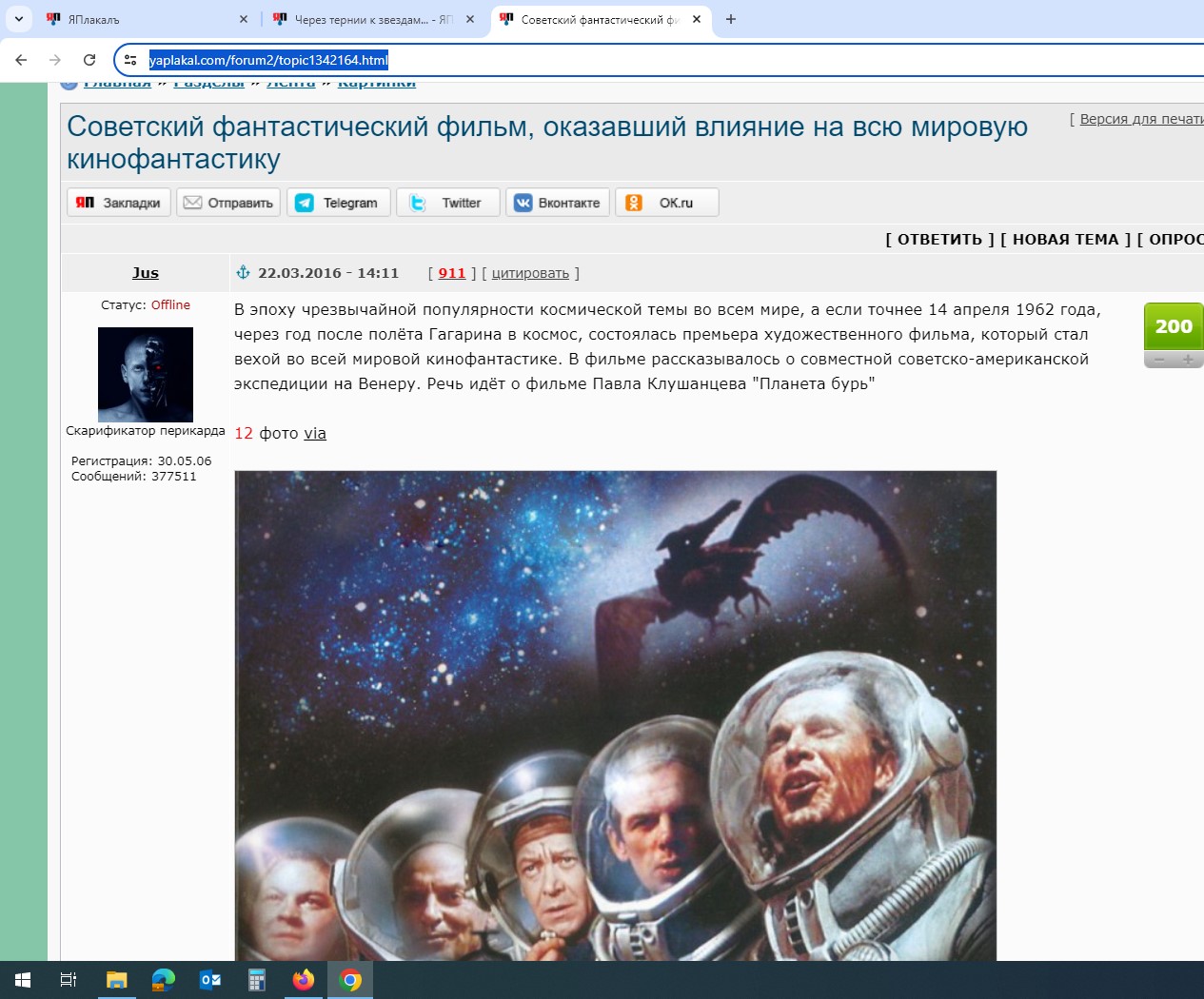Open Task View on the taskbar
Screen dimensions: 1204x999
tap(69, 980)
